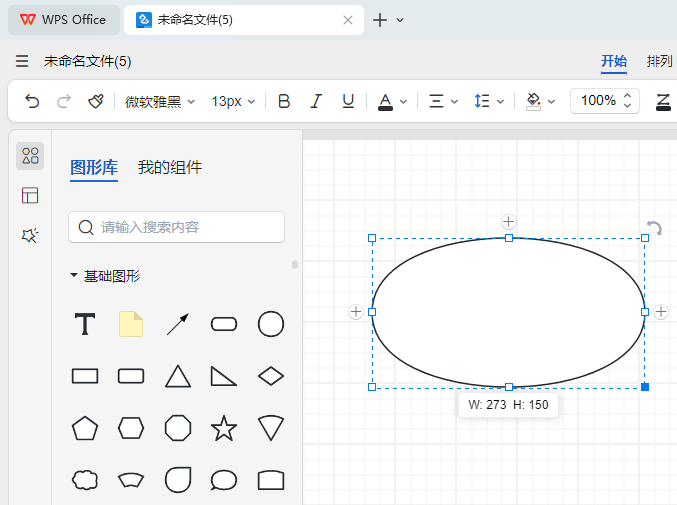
Task: Toggle underline formatting
Action: [348, 101]
